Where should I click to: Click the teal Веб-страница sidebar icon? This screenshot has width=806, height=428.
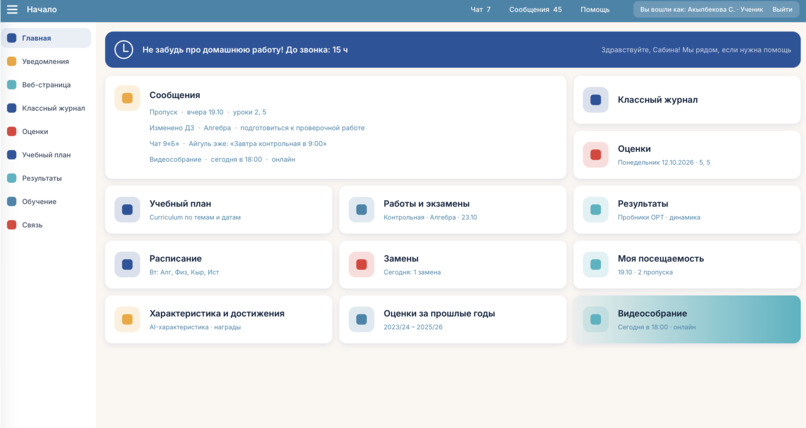[x=11, y=85]
